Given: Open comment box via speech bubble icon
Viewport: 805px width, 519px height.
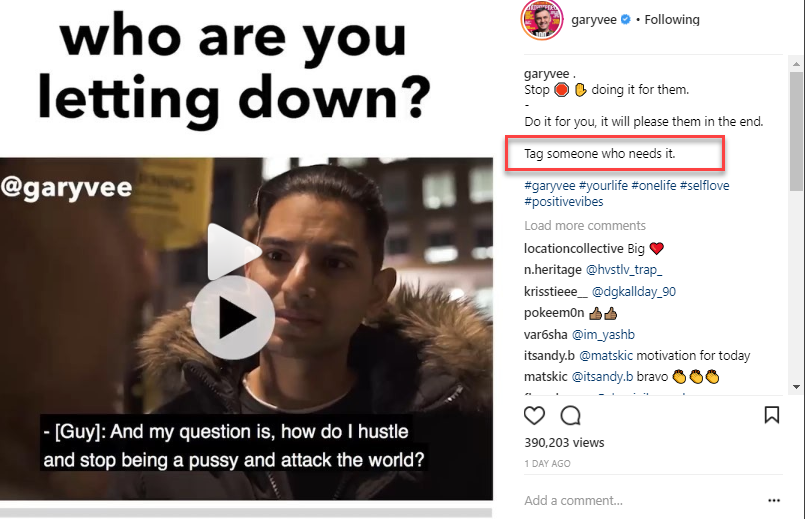Looking at the screenshot, I should click(x=570, y=415).
